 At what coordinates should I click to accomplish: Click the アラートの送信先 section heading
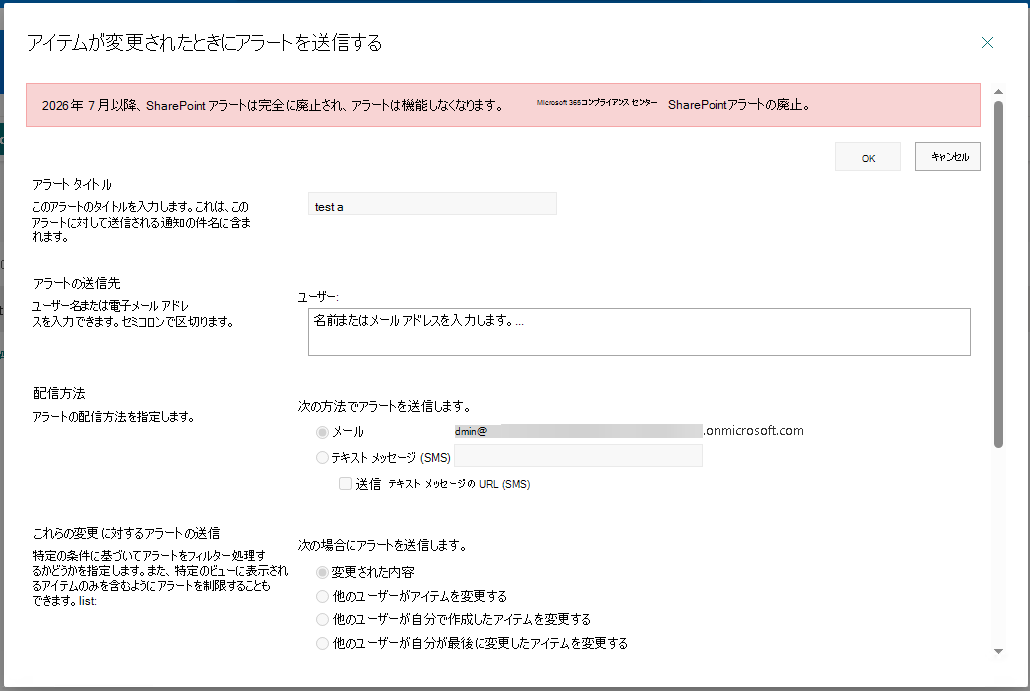click(77, 283)
